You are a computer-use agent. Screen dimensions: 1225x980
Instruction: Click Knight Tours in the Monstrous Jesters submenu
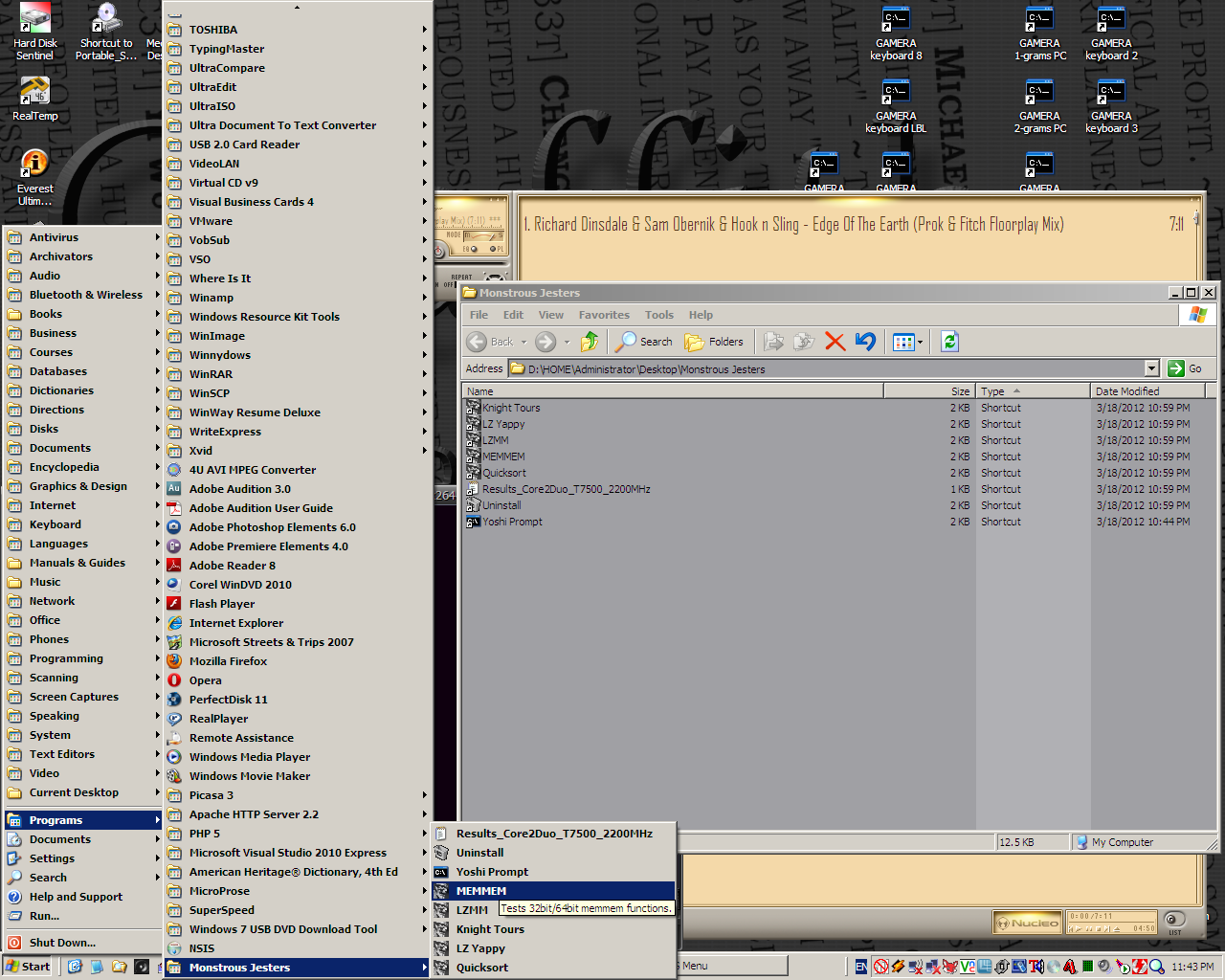553,929
